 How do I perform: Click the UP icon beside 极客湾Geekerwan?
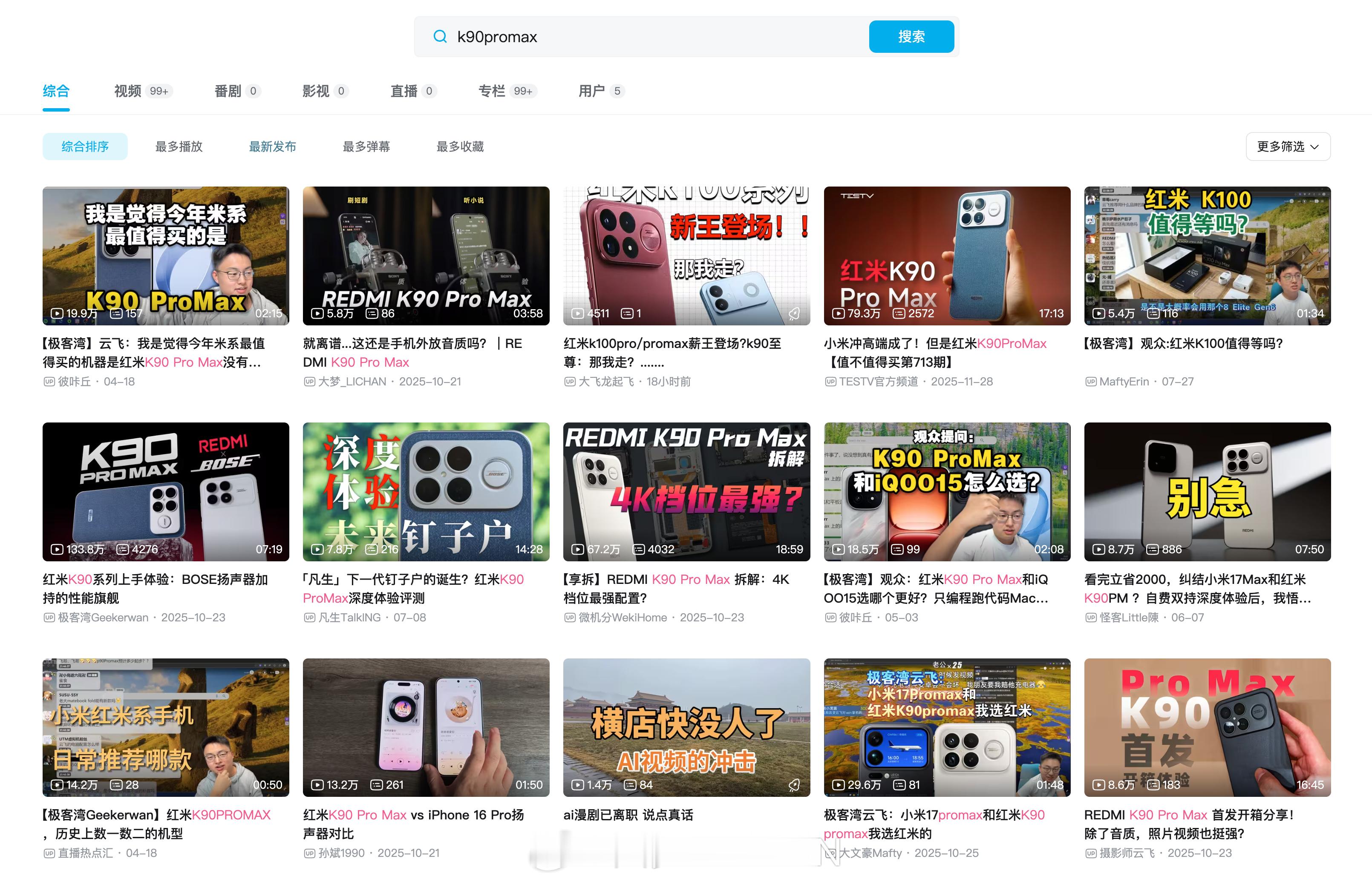coord(49,618)
